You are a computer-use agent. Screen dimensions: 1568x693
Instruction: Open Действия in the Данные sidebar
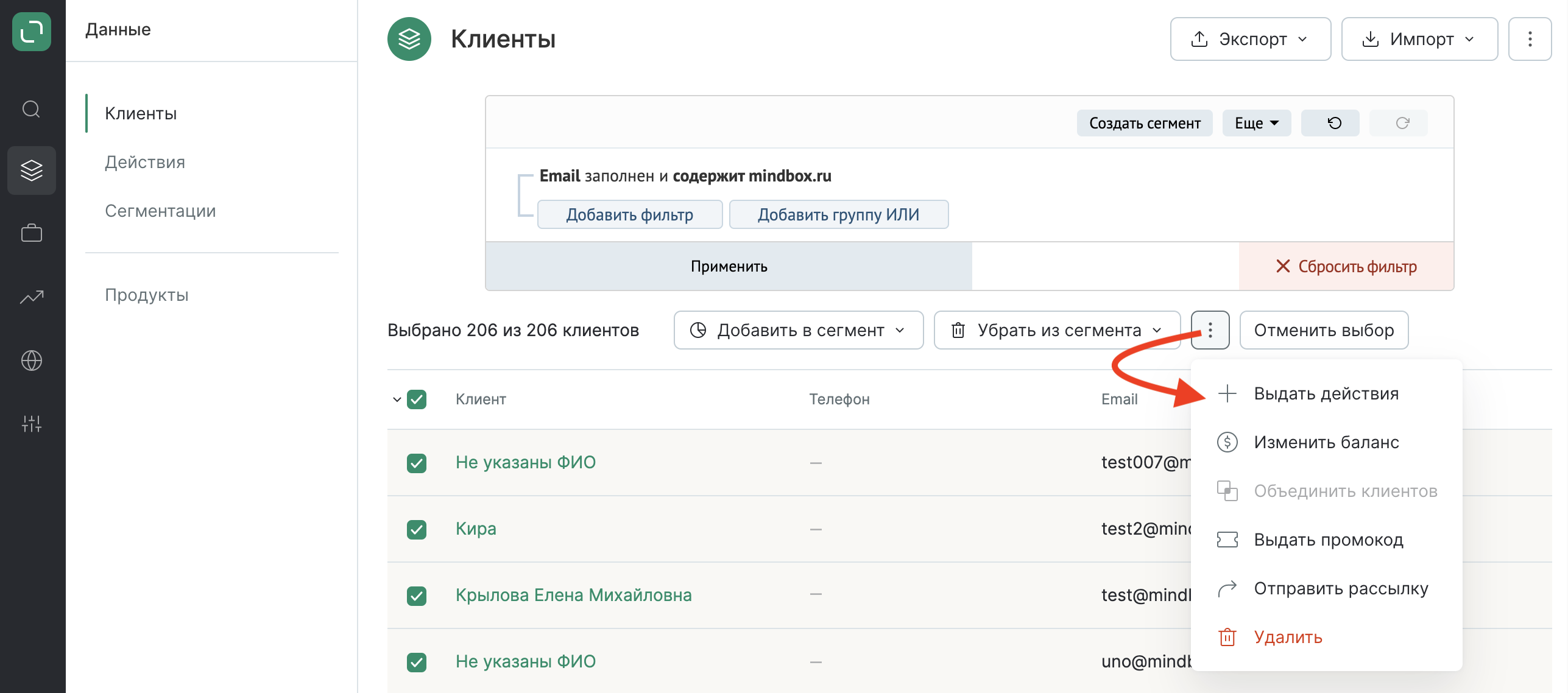pyautogui.click(x=145, y=162)
